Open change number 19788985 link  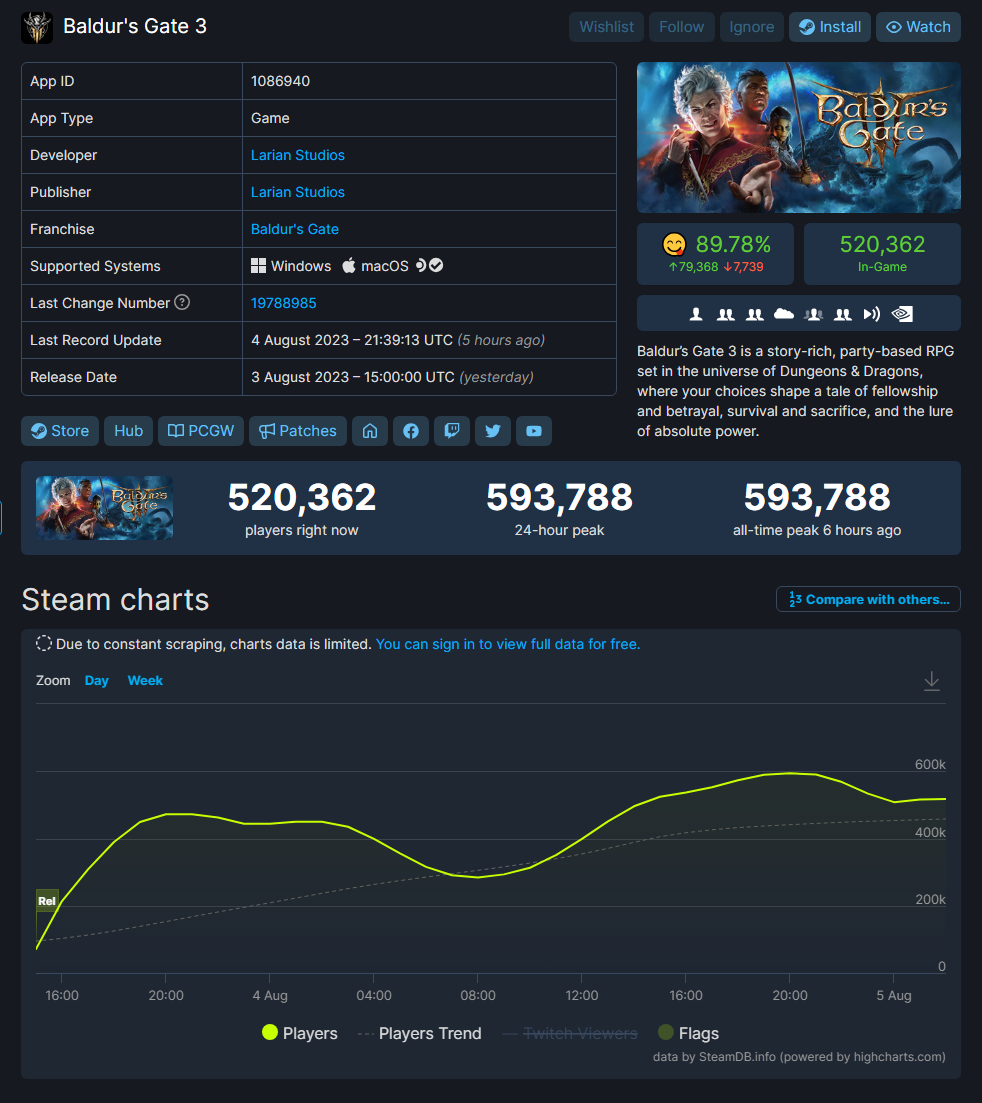pos(283,303)
